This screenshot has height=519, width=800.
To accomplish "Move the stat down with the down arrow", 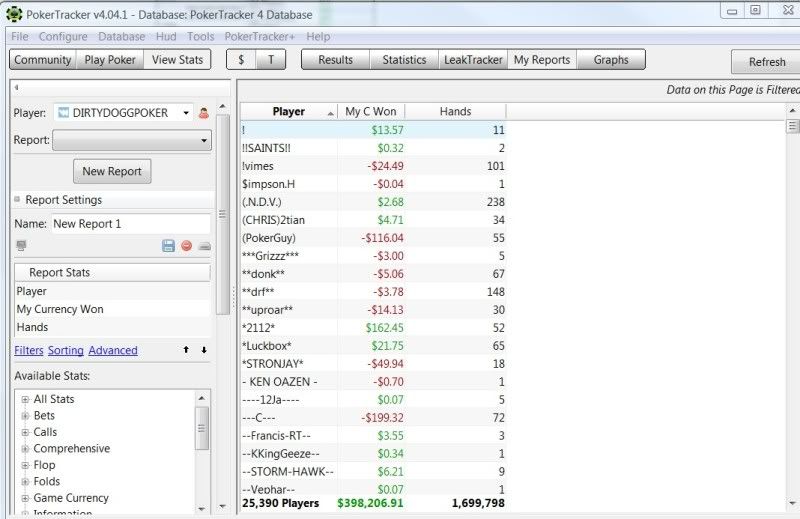I will [204, 350].
